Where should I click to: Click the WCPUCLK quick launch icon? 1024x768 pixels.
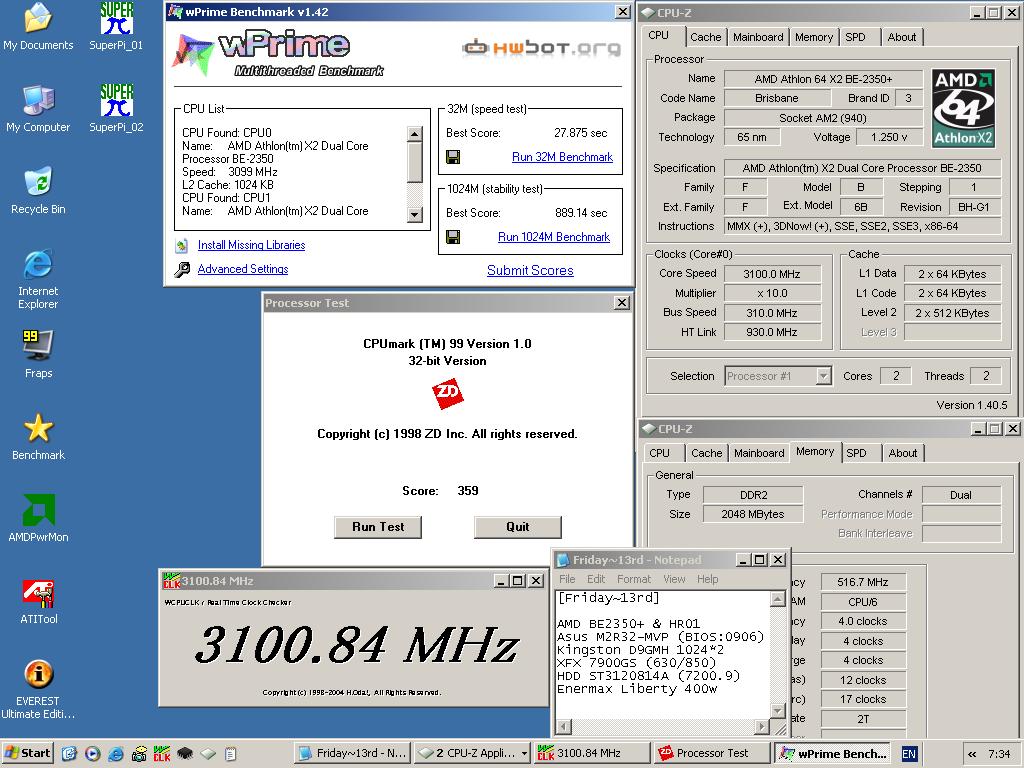tap(162, 754)
